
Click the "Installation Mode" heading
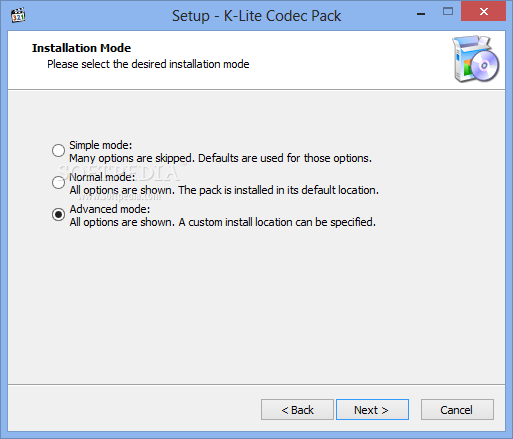click(x=81, y=48)
